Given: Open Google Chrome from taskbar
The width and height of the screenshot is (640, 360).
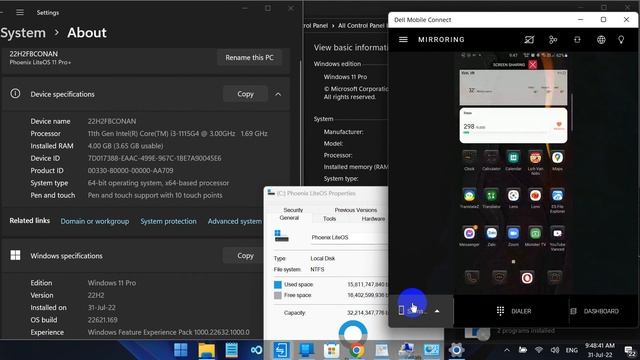Looking at the screenshot, I should pyautogui.click(x=356, y=350).
